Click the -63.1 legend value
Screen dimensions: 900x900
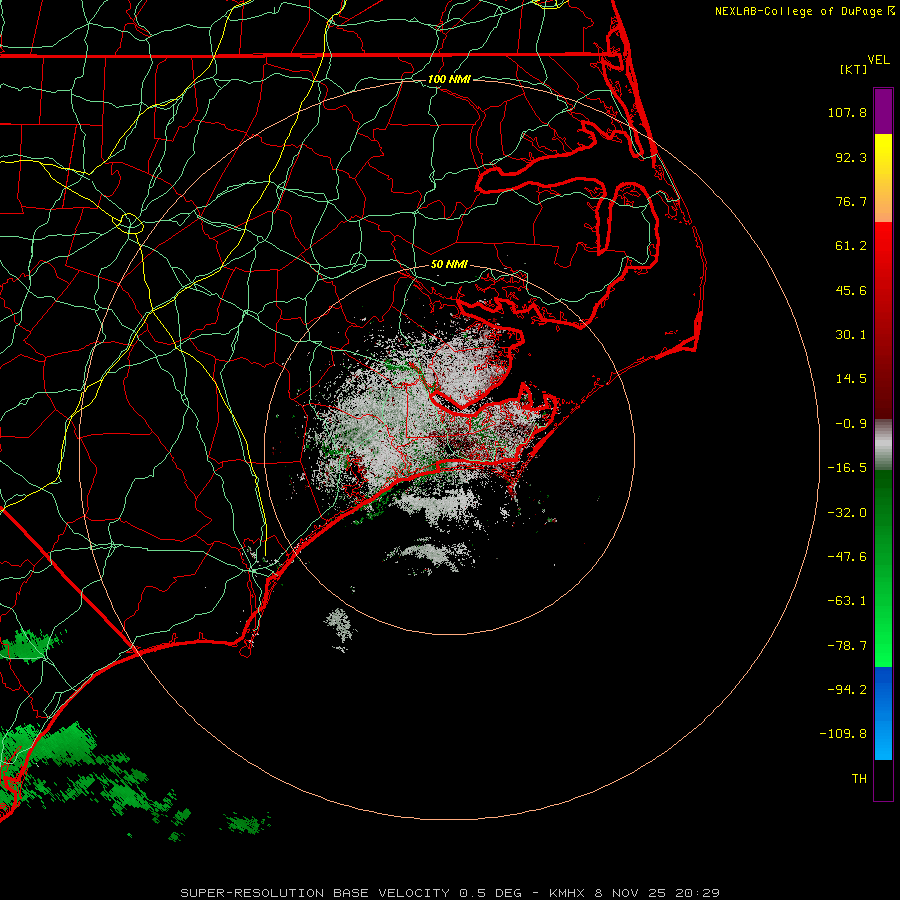pyautogui.click(x=847, y=601)
